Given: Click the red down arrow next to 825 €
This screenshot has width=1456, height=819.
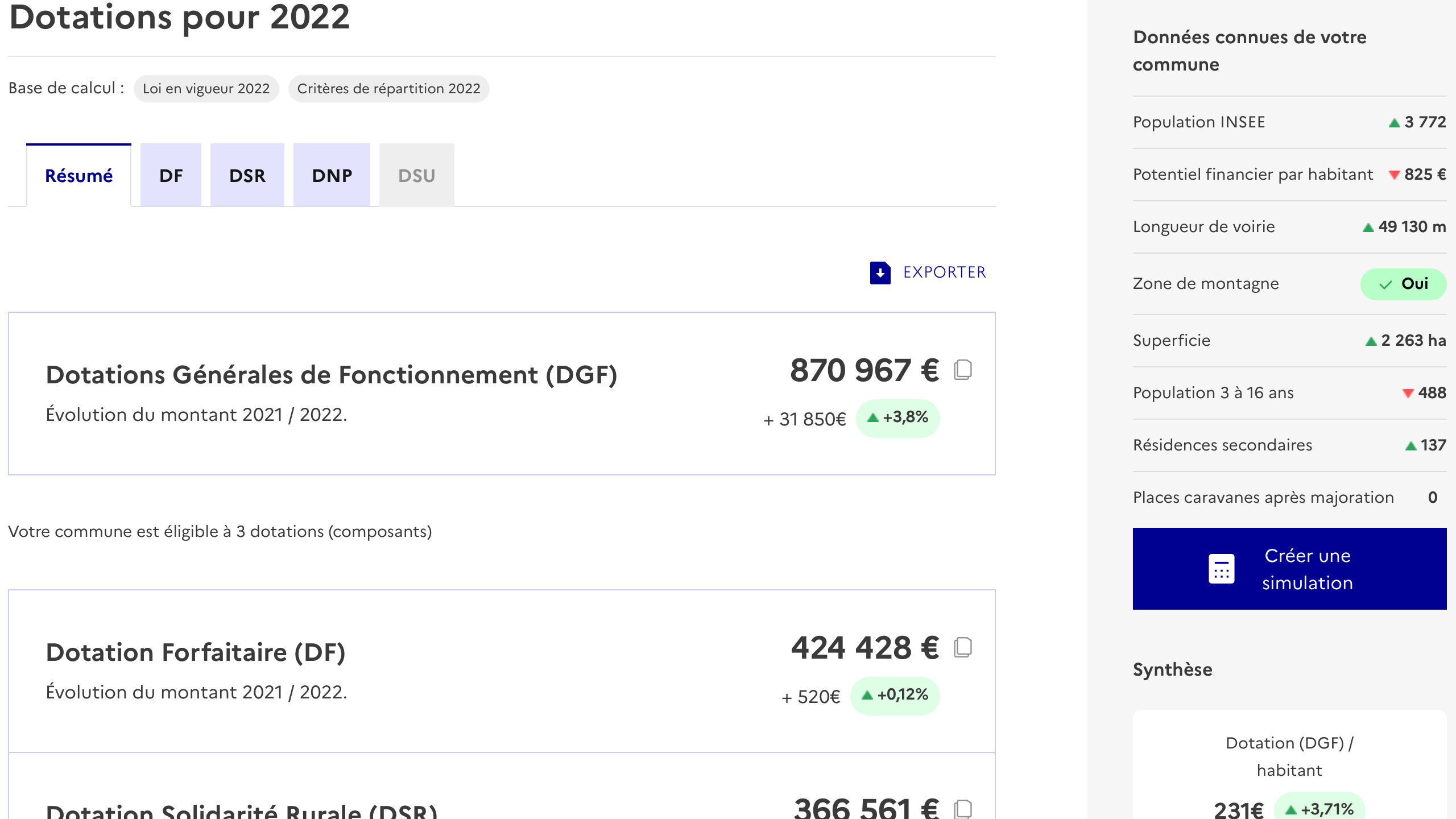Looking at the screenshot, I should pyautogui.click(x=1395, y=175).
